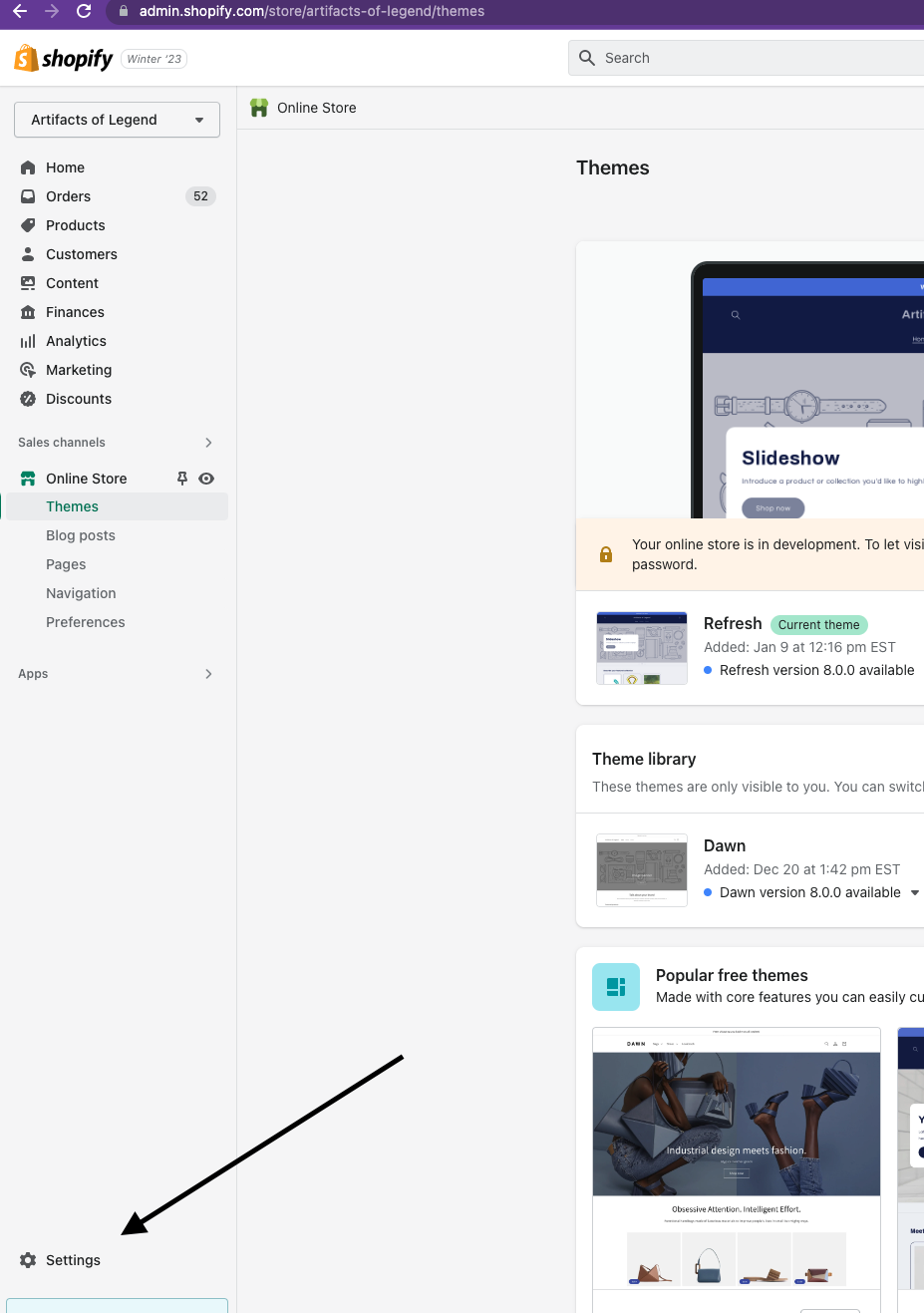
Task: Go to Blog posts
Action: tap(81, 535)
